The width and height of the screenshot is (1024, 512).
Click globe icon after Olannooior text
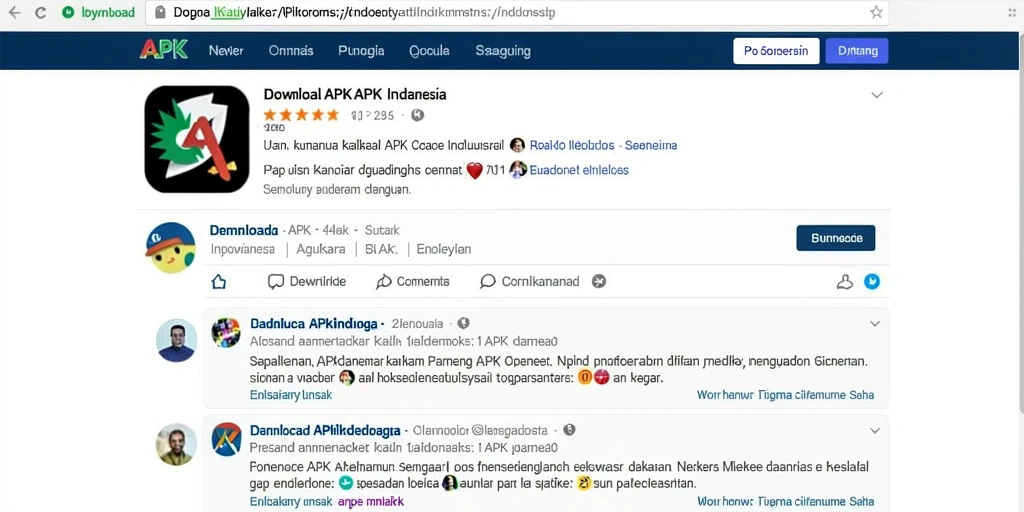[x=569, y=430]
